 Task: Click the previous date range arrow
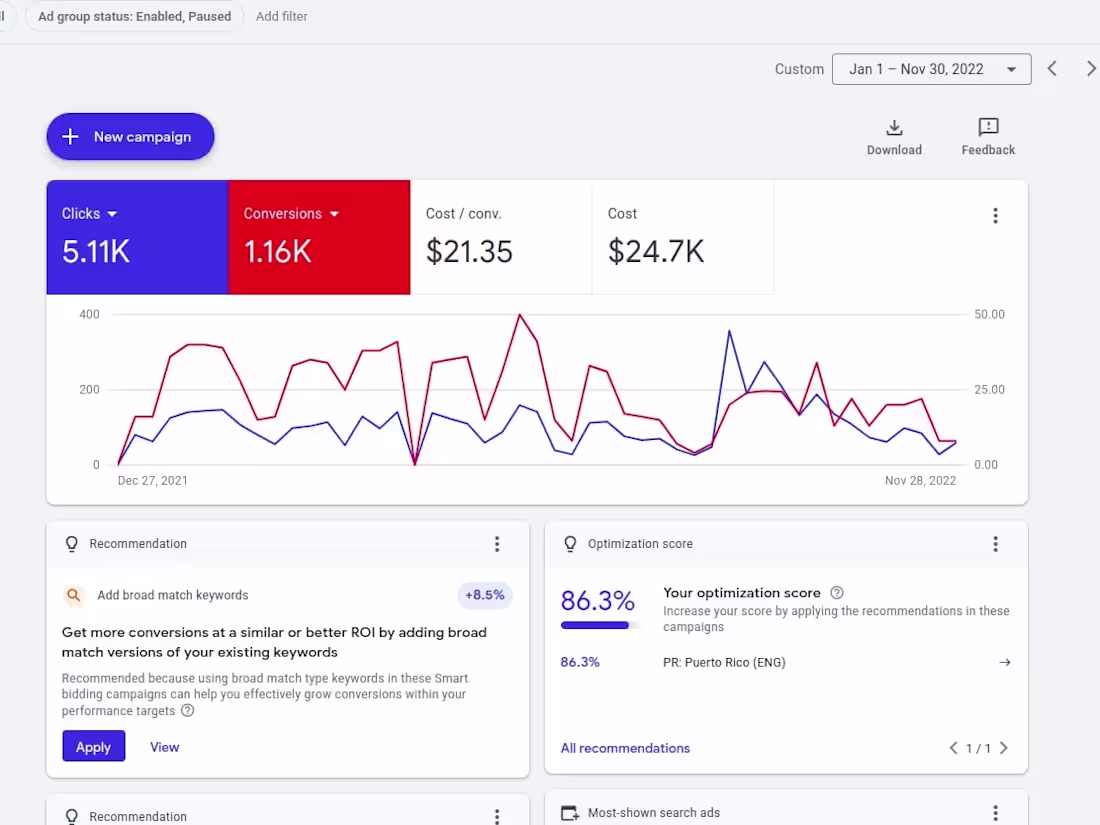(1051, 68)
